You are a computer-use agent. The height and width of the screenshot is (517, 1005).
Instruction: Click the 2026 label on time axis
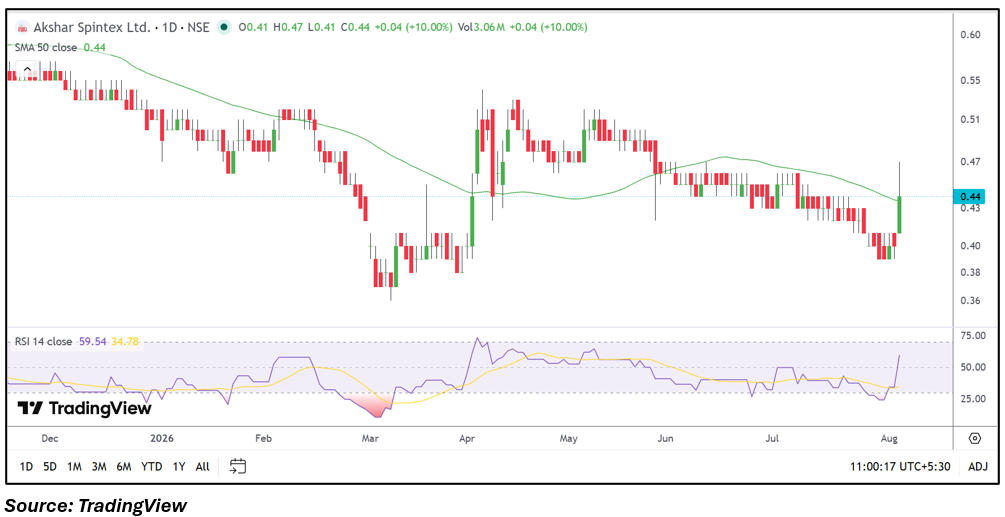pyautogui.click(x=162, y=439)
